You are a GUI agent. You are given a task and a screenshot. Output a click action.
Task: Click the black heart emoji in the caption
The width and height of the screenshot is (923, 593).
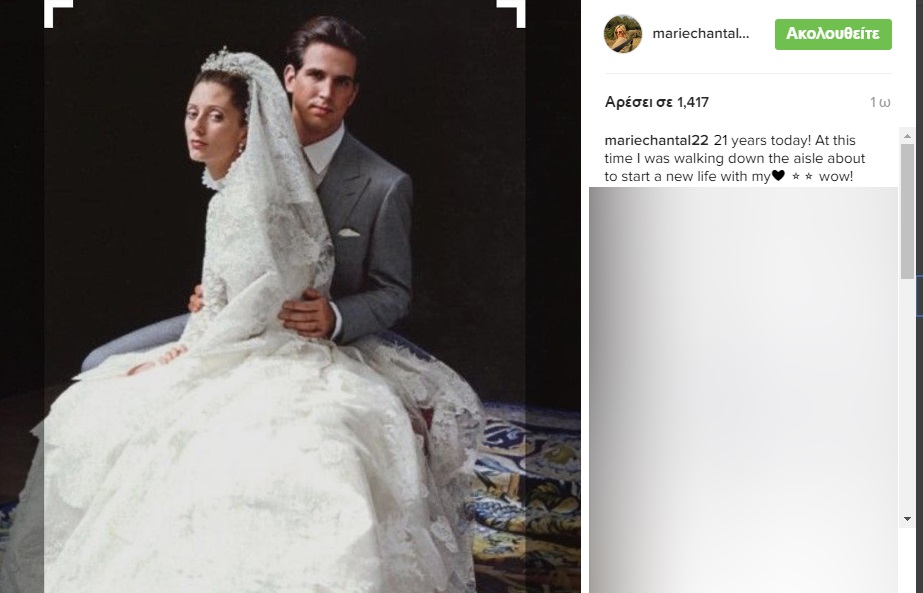pos(778,175)
